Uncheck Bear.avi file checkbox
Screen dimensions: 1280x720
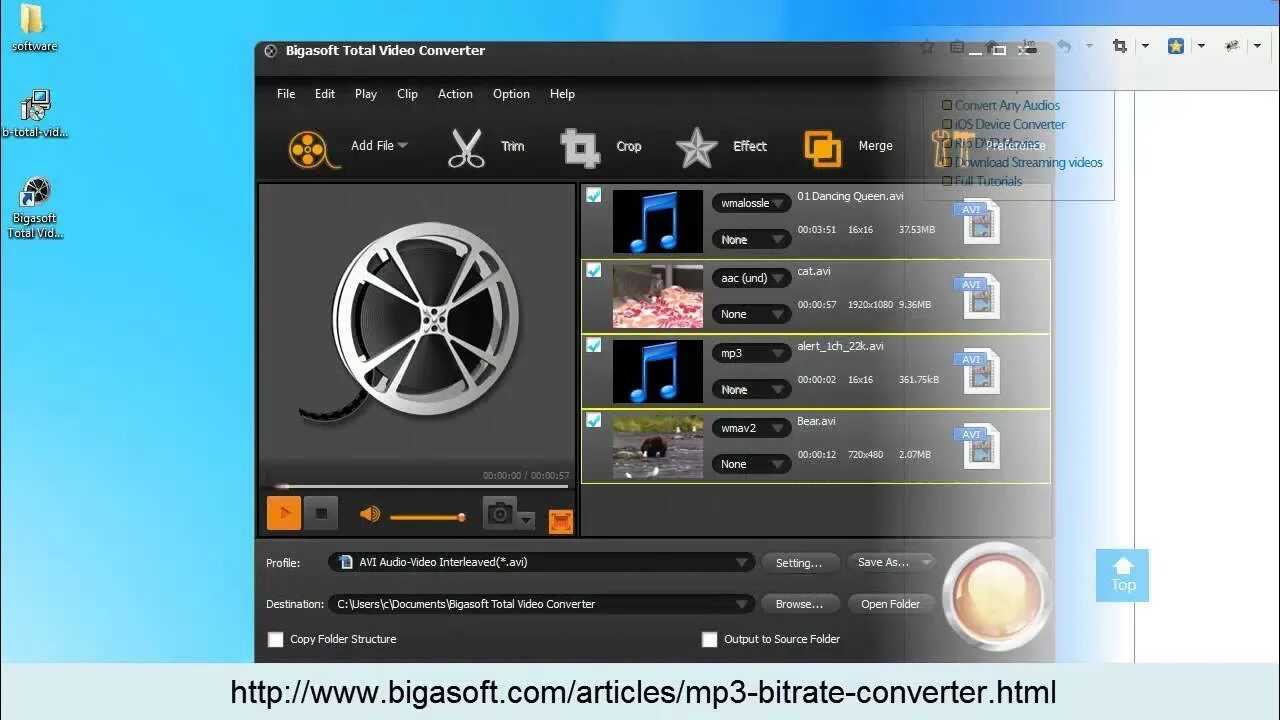coord(594,420)
